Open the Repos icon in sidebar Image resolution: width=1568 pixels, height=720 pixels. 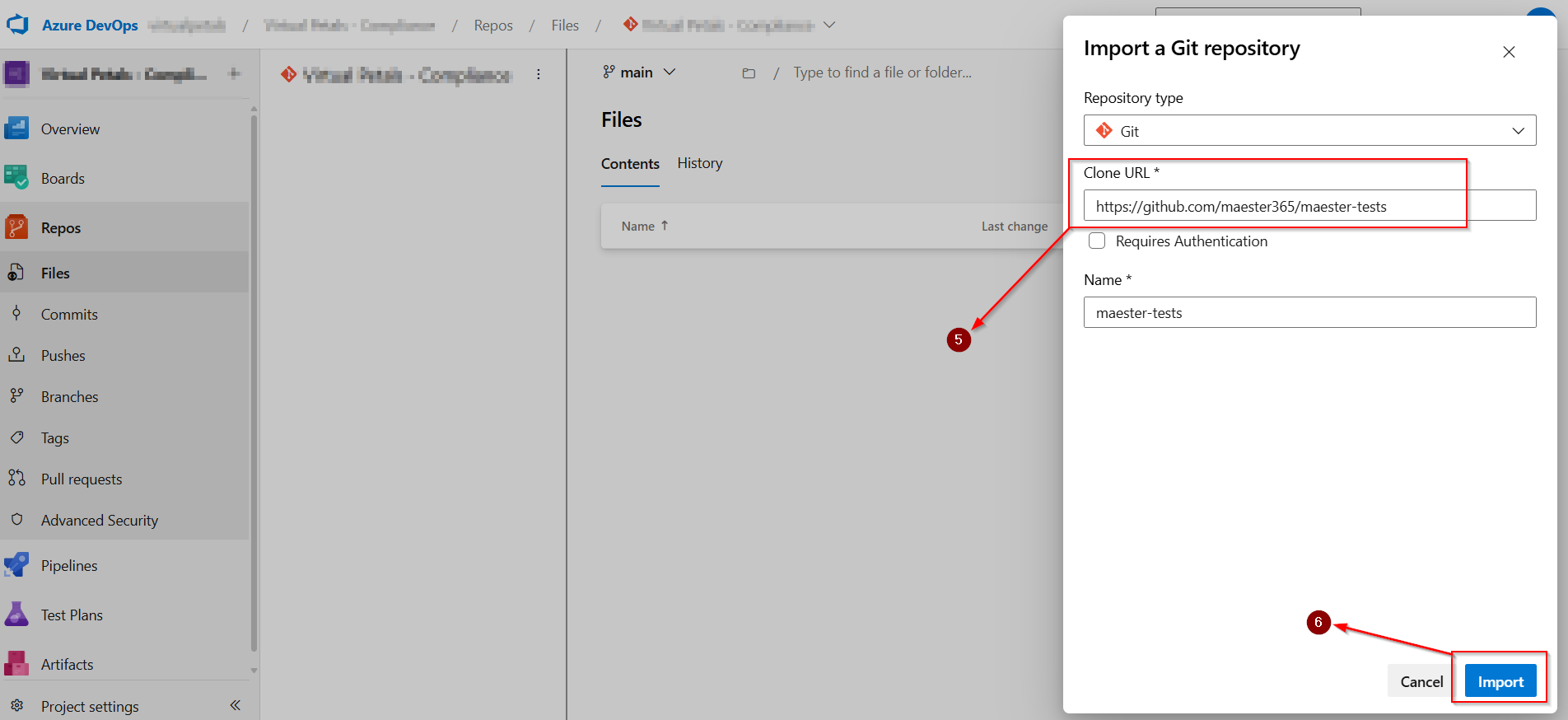click(x=16, y=227)
